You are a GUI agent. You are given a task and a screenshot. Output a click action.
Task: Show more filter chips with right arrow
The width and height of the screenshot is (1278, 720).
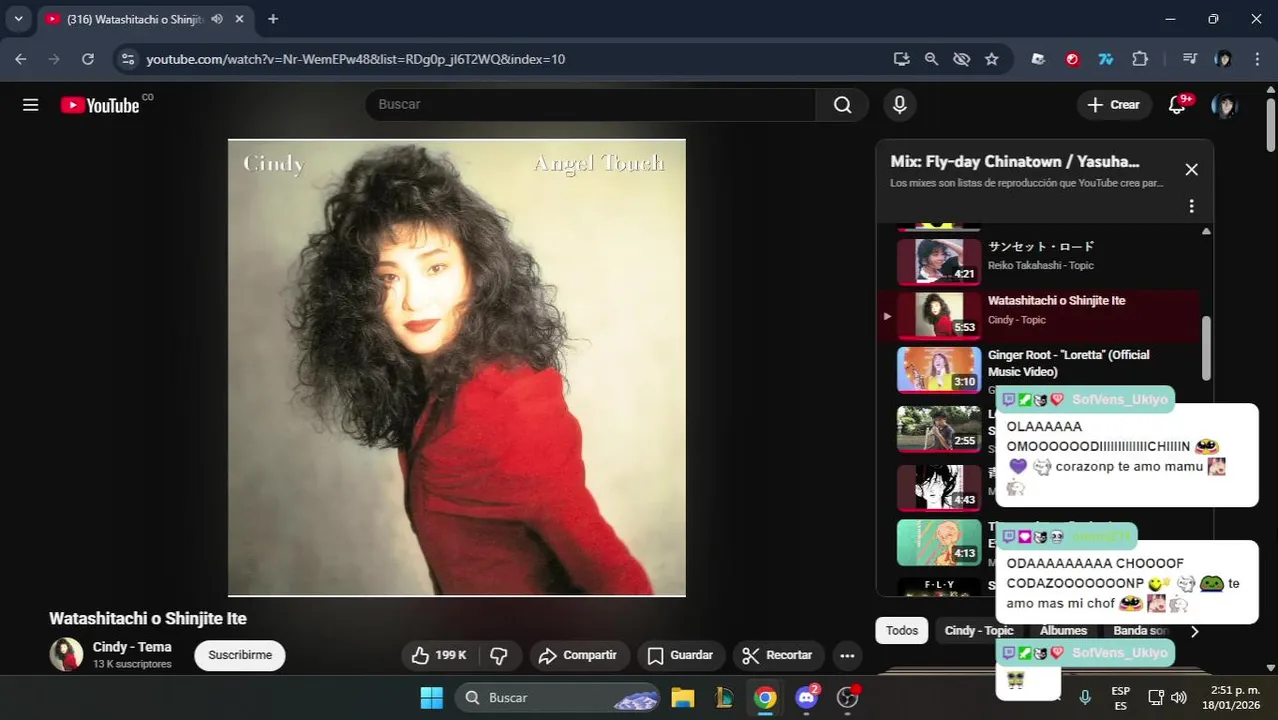[1194, 631]
